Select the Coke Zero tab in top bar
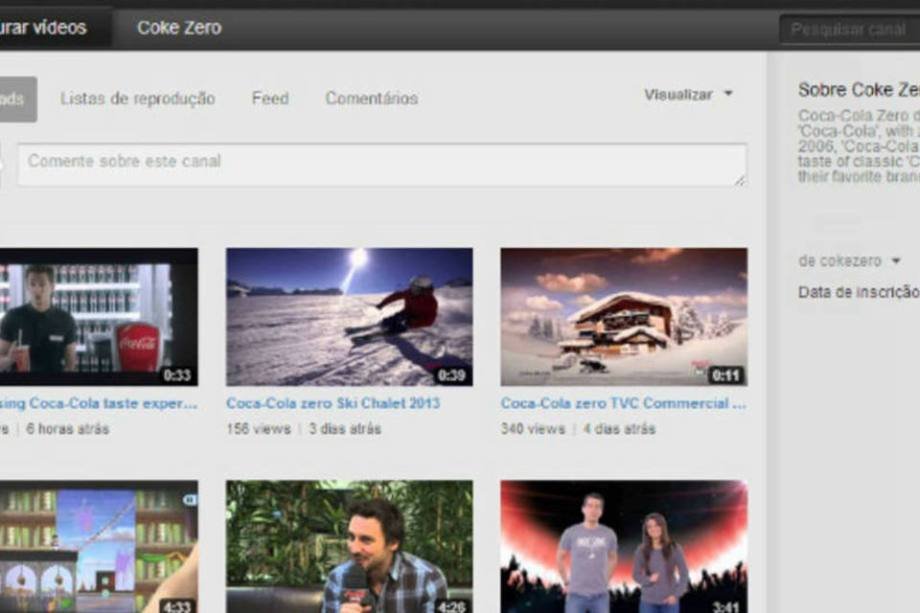Image resolution: width=920 pixels, height=613 pixels. tap(179, 28)
